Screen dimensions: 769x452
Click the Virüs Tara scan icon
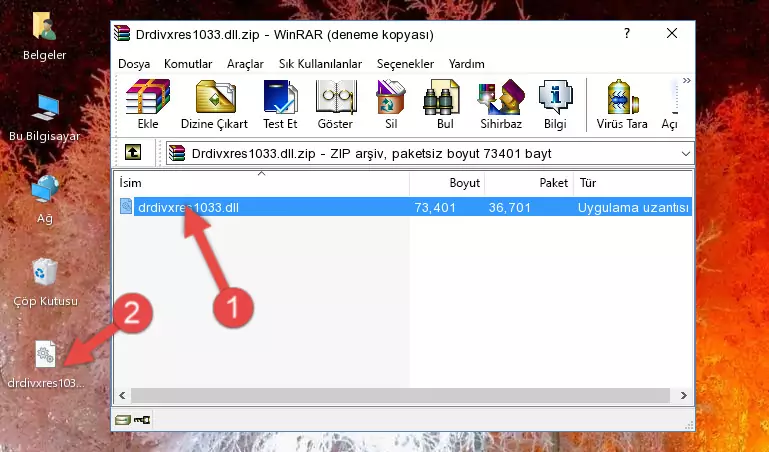pyautogui.click(x=622, y=104)
